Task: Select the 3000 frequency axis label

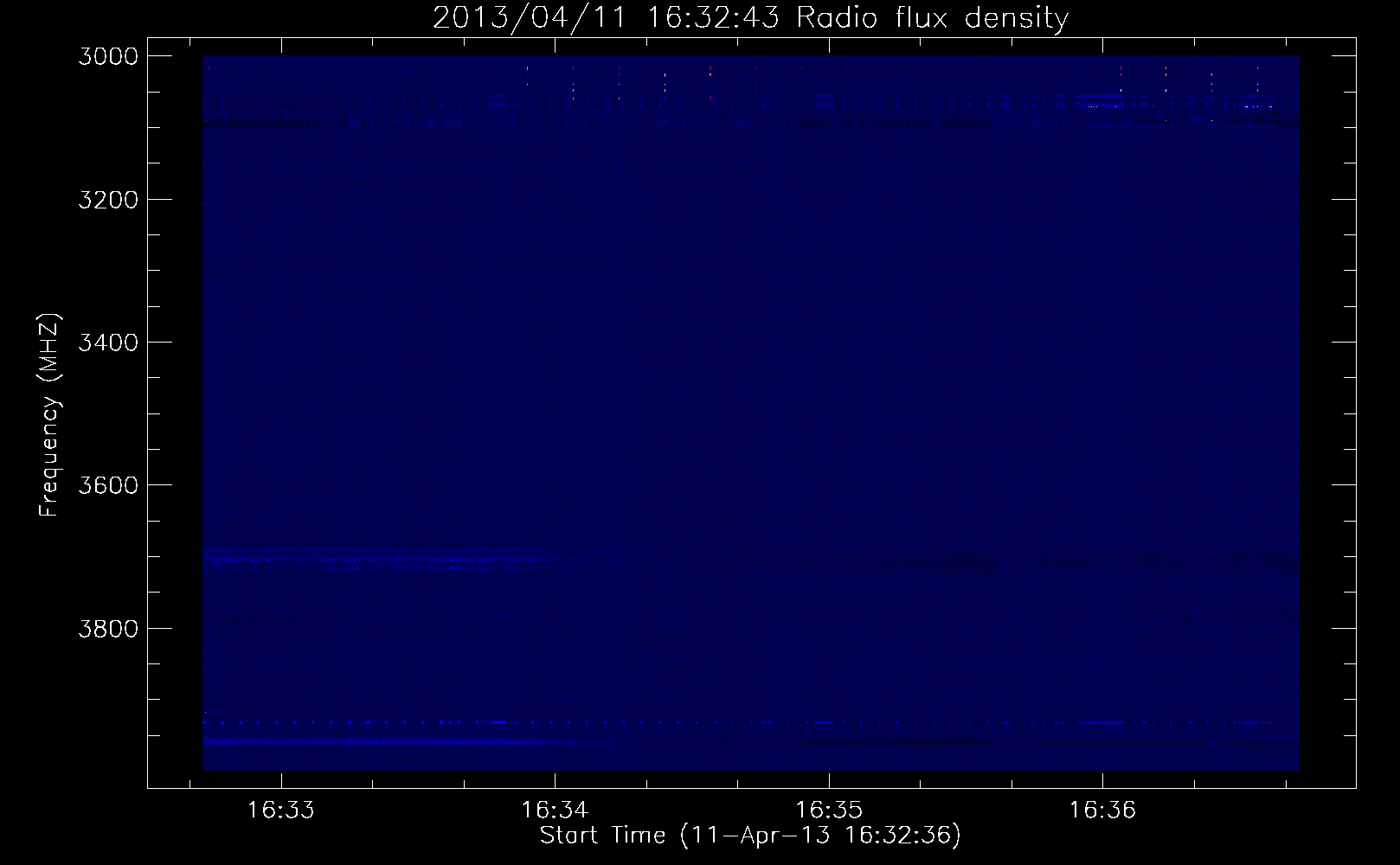Action: [108, 56]
